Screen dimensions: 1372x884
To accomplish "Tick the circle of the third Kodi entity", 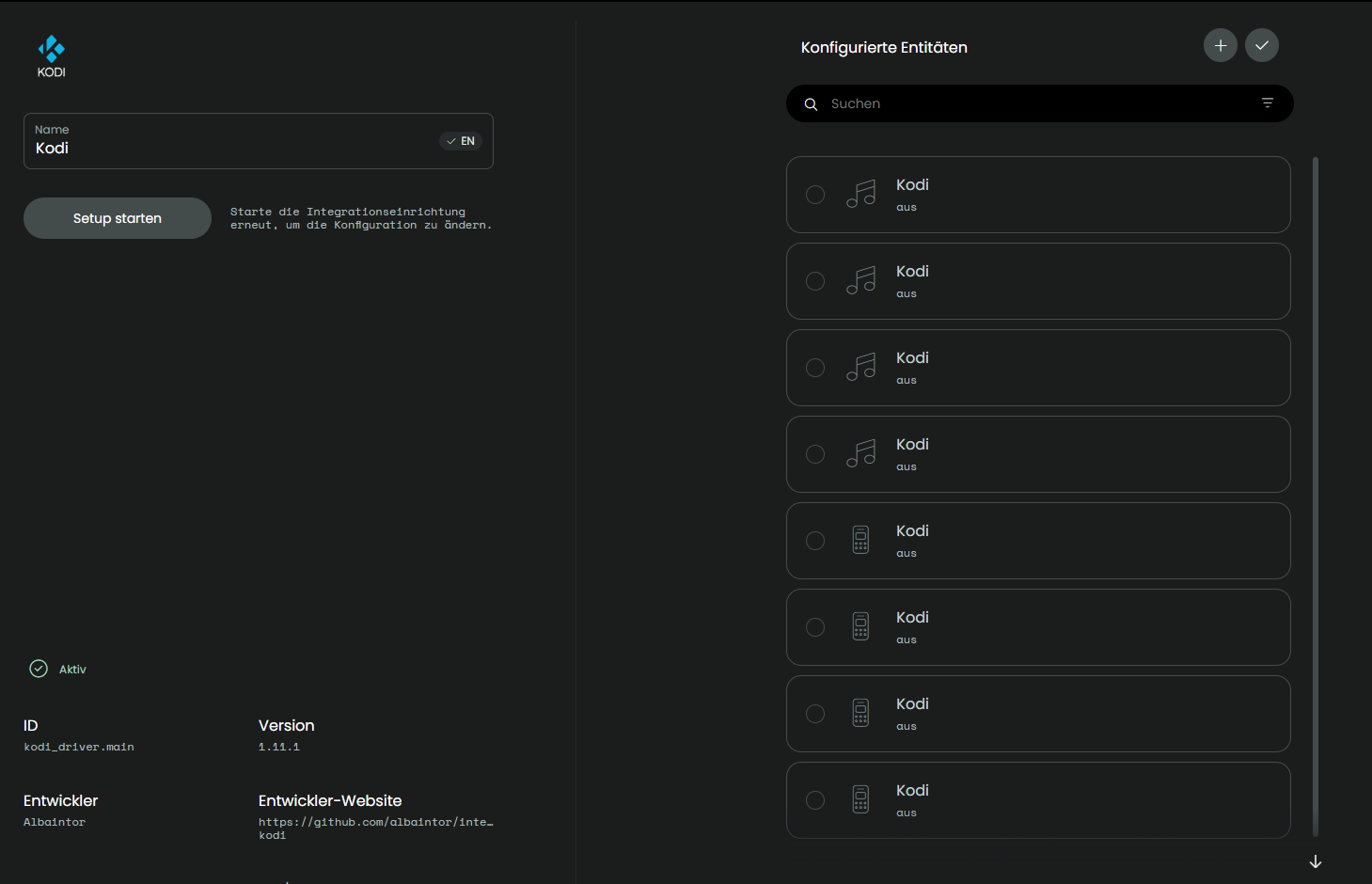I will tap(815, 368).
